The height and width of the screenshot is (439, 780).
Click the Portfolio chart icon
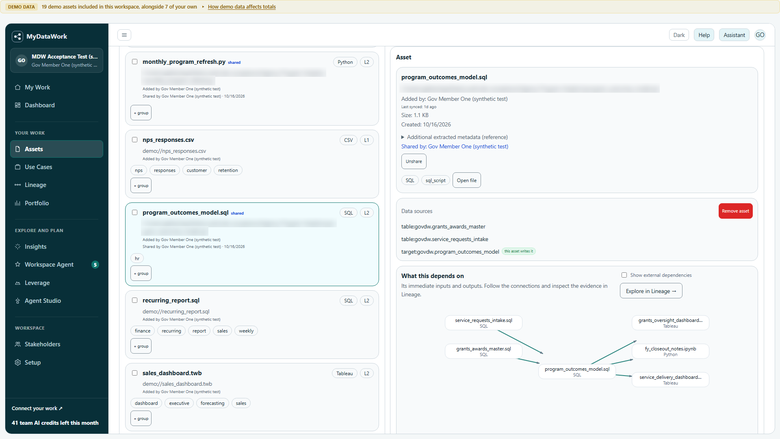click(18, 203)
